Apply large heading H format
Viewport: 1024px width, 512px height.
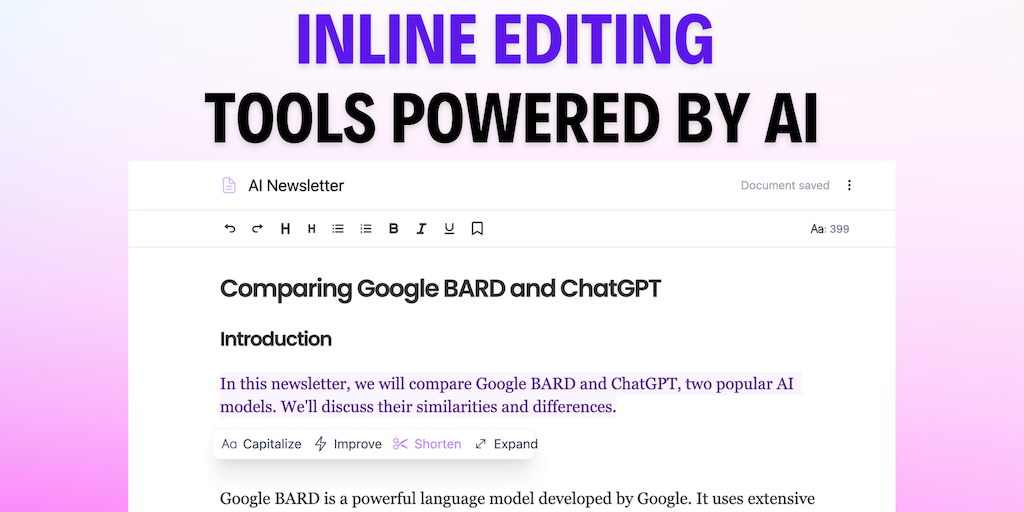285,229
